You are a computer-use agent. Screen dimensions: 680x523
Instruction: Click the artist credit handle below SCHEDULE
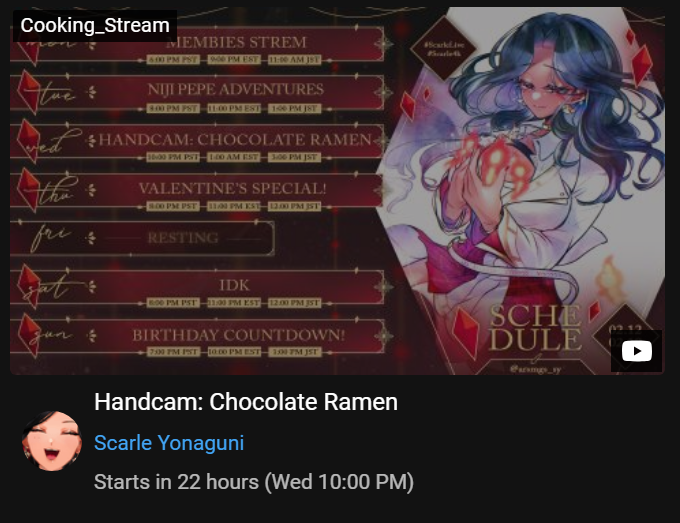coord(535,369)
